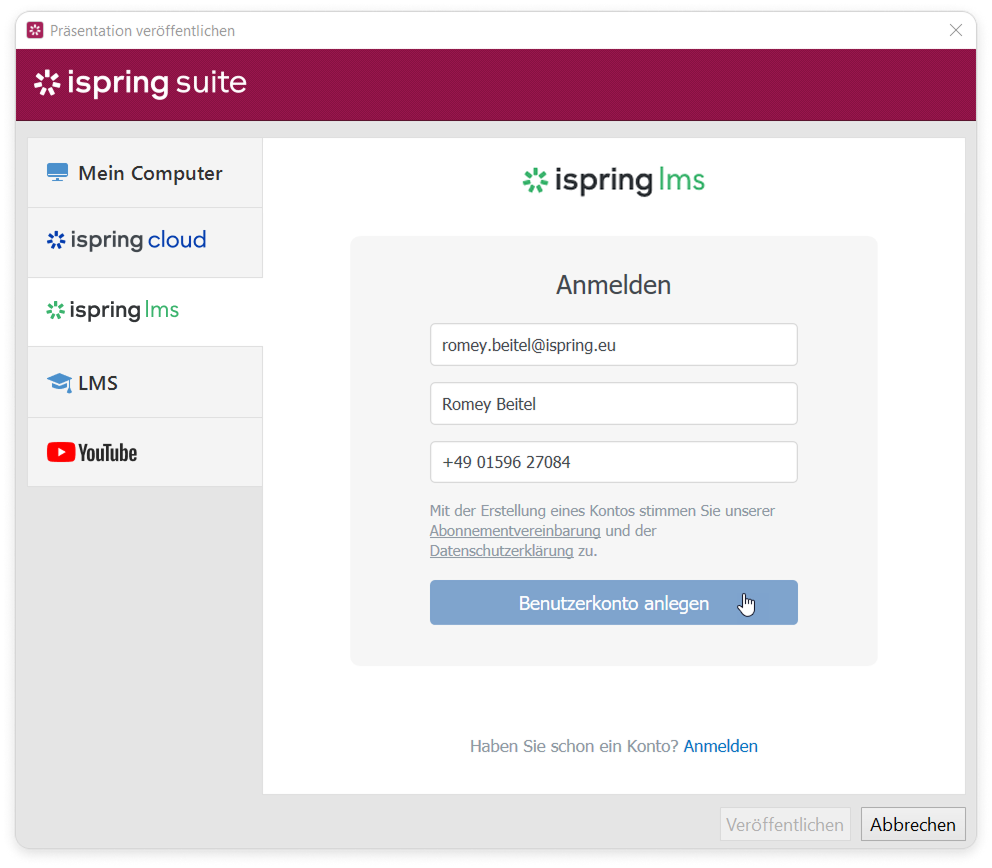
Task: Close the publish presentation dialog
Action: tap(955, 30)
